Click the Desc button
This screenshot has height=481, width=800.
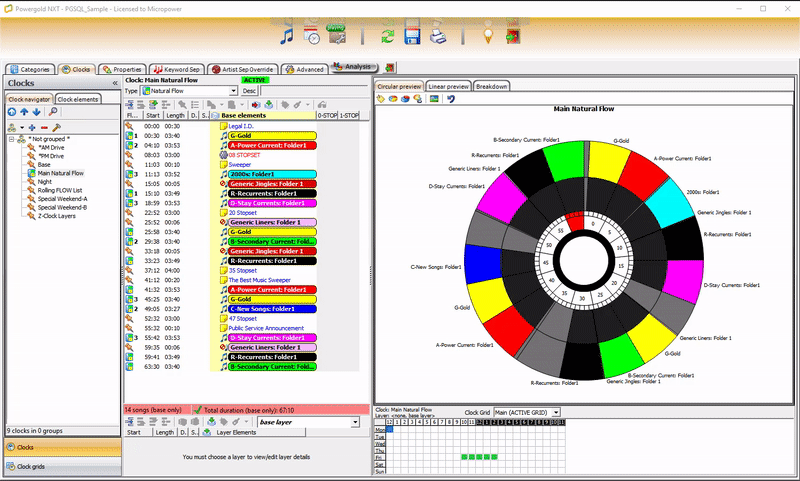[249, 90]
